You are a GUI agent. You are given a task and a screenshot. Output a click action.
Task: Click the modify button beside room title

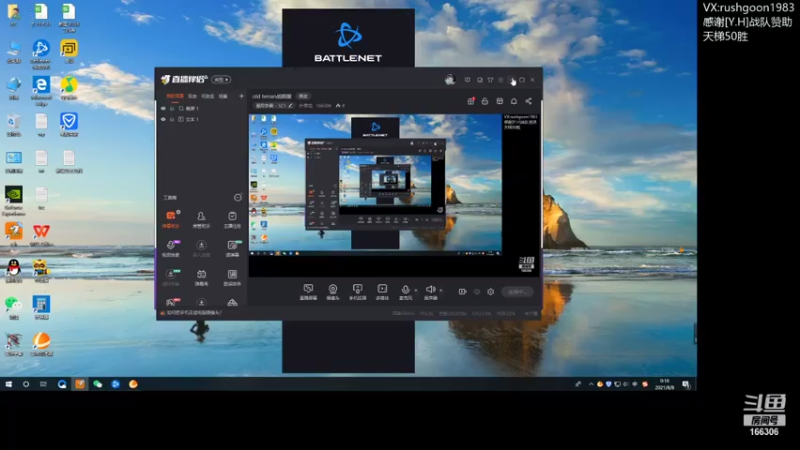click(x=304, y=96)
